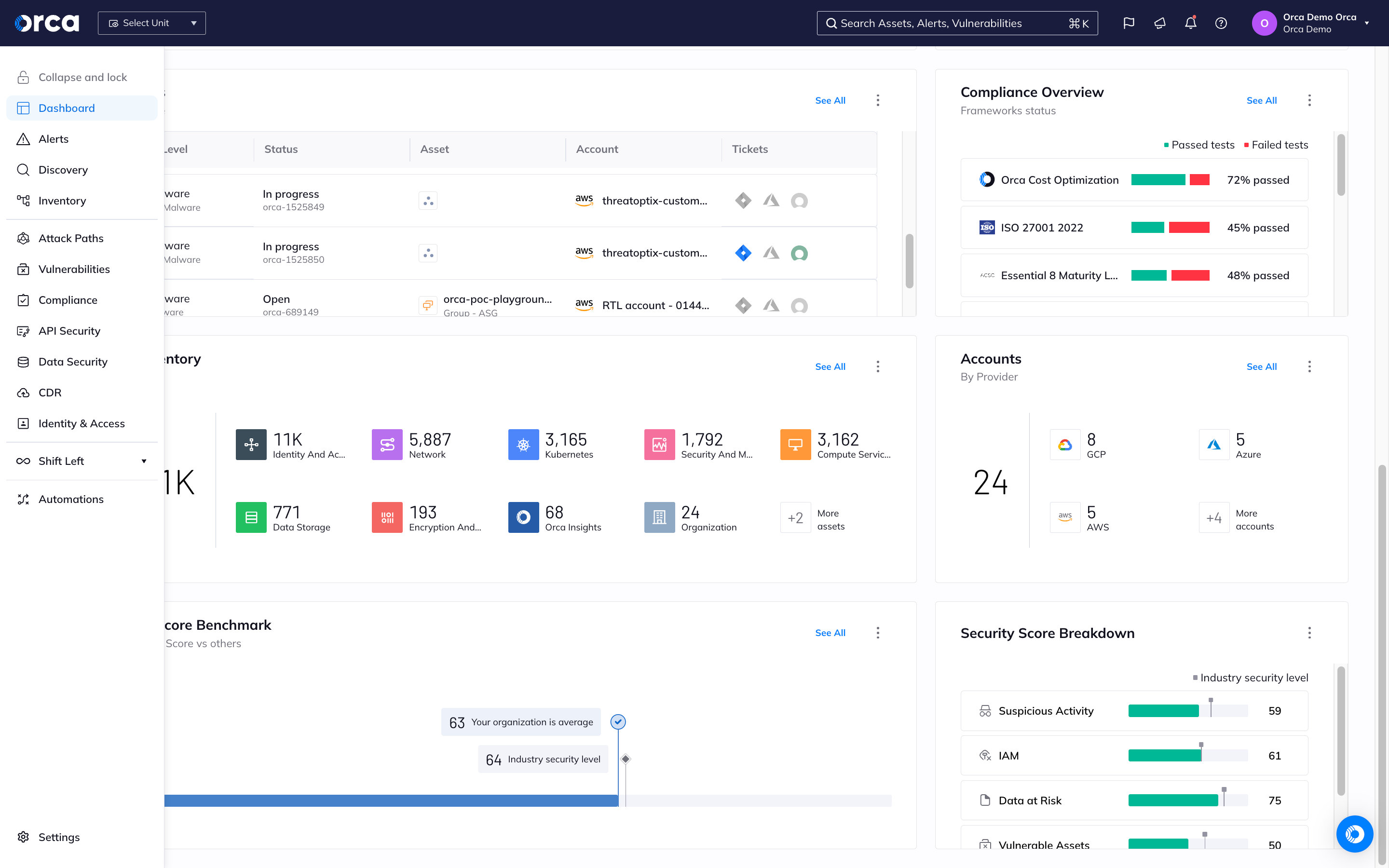Click the Azure provider icon

point(1214,444)
